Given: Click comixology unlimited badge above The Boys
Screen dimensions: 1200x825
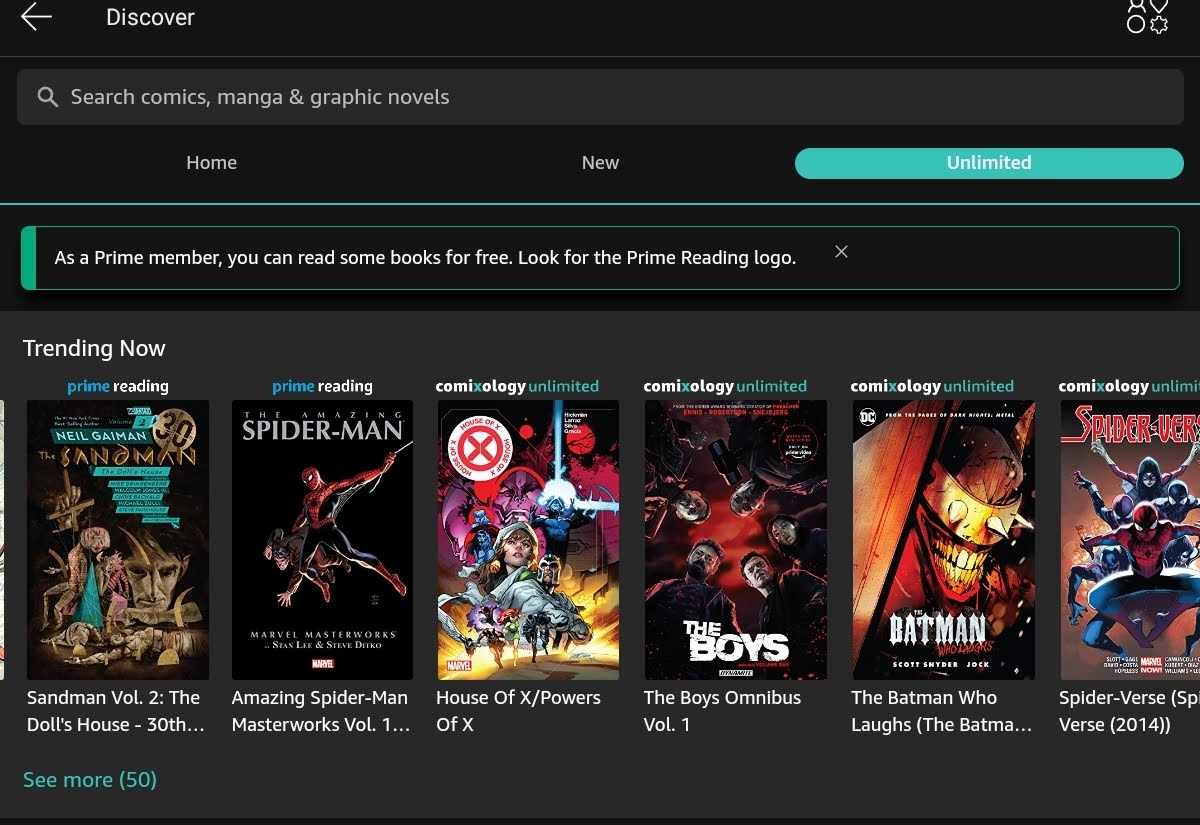Looking at the screenshot, I should (x=725, y=386).
